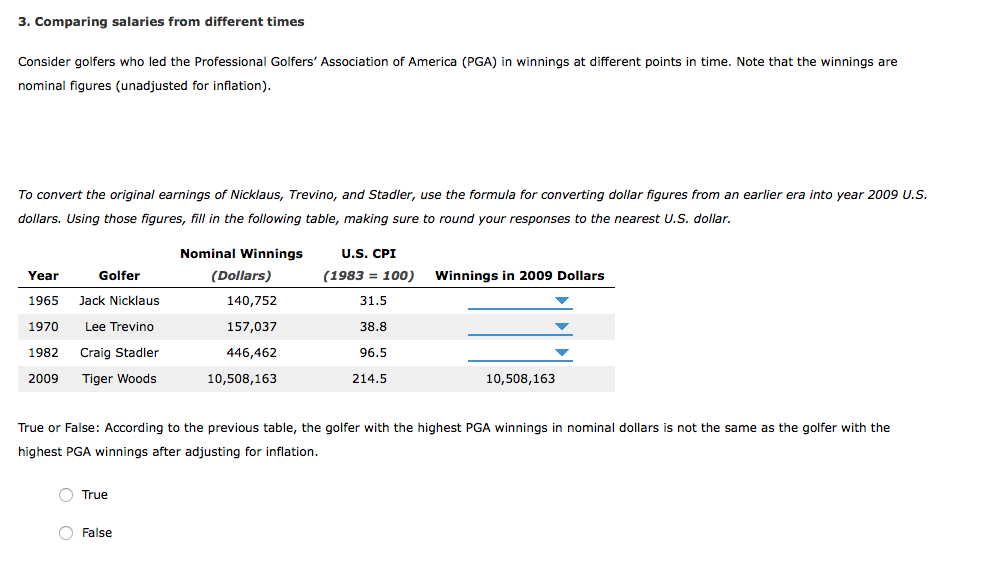997x567 pixels.
Task: Click the CPI value 214.5
Action: click(x=369, y=379)
